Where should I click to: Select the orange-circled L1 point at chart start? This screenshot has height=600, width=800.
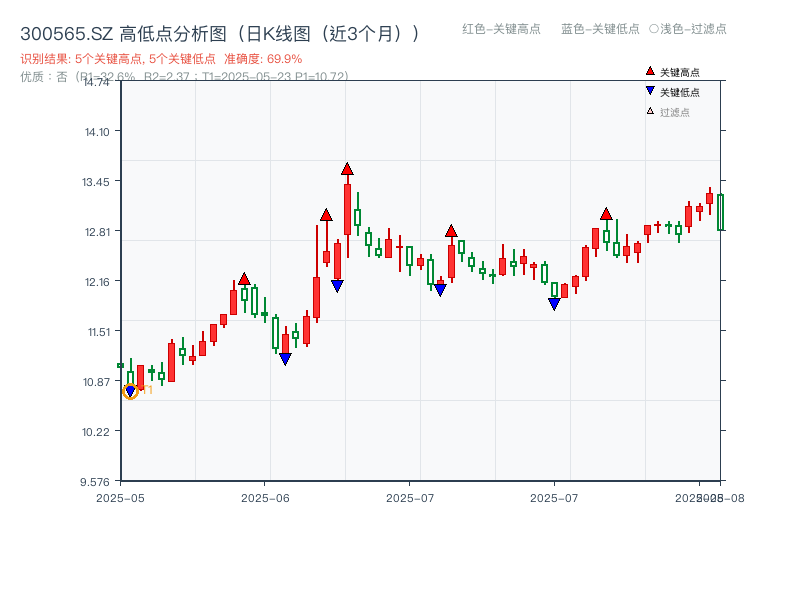tap(130, 391)
